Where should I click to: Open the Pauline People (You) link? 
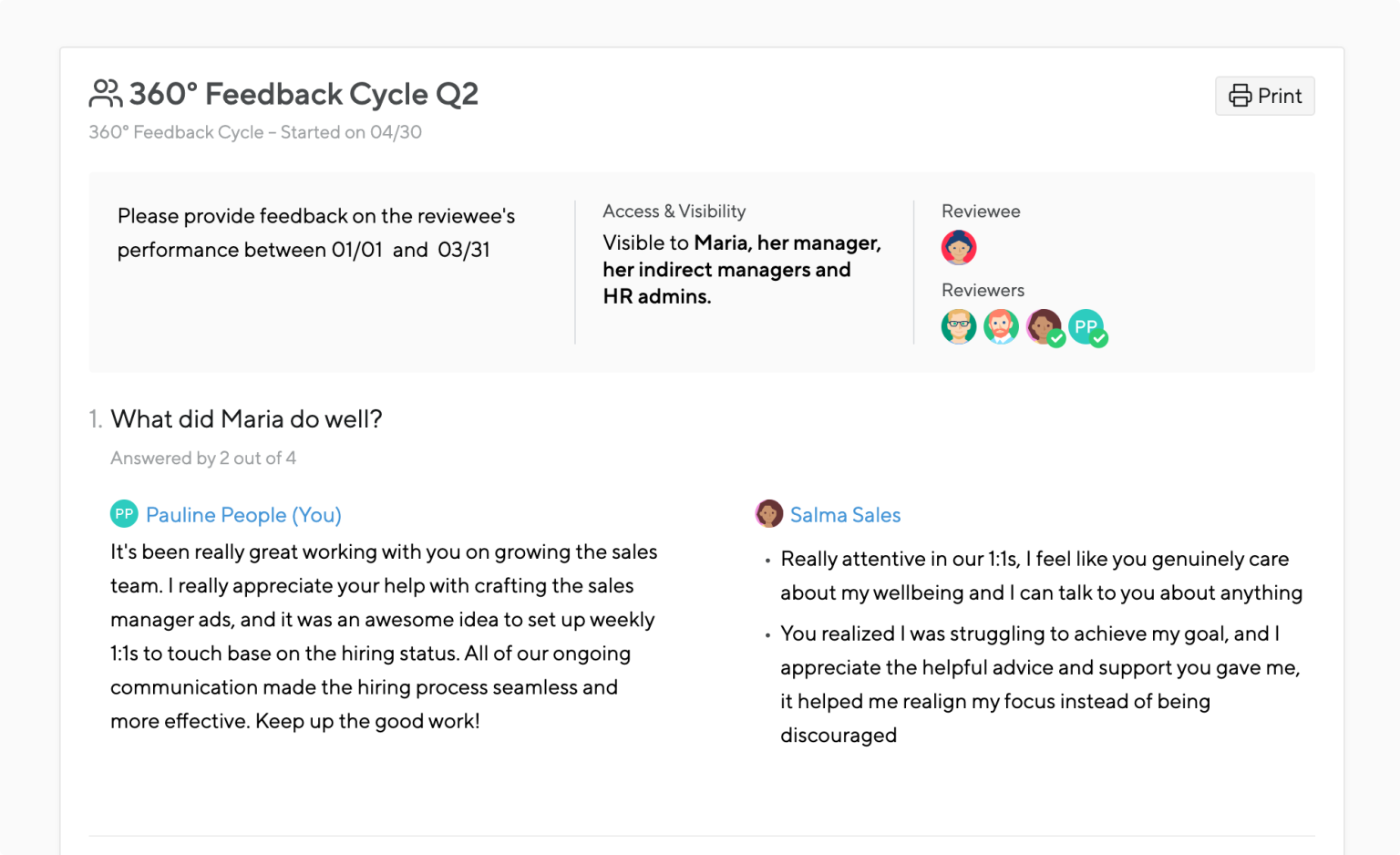coord(242,515)
